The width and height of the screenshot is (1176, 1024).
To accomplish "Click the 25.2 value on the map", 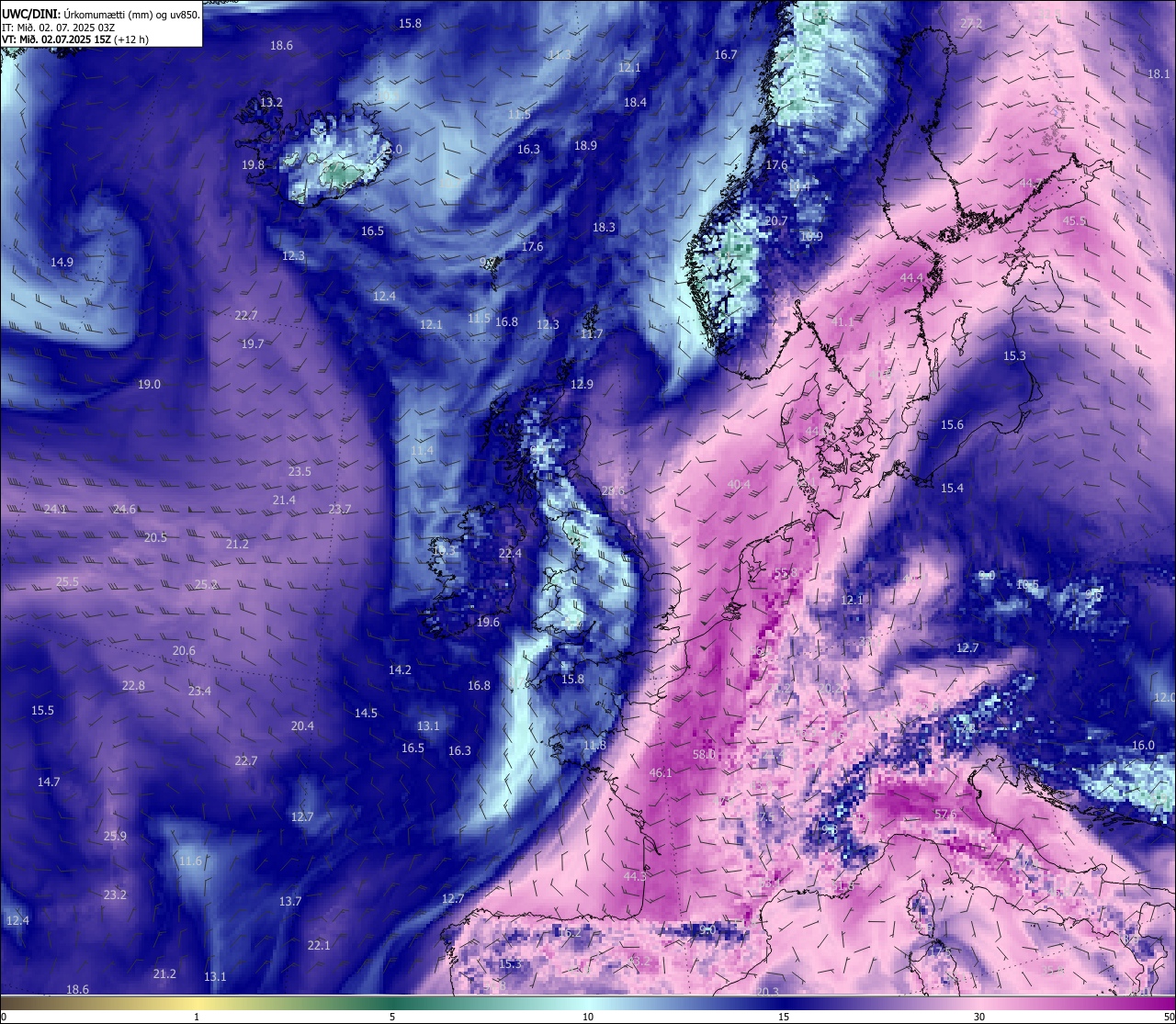I will tap(206, 585).
